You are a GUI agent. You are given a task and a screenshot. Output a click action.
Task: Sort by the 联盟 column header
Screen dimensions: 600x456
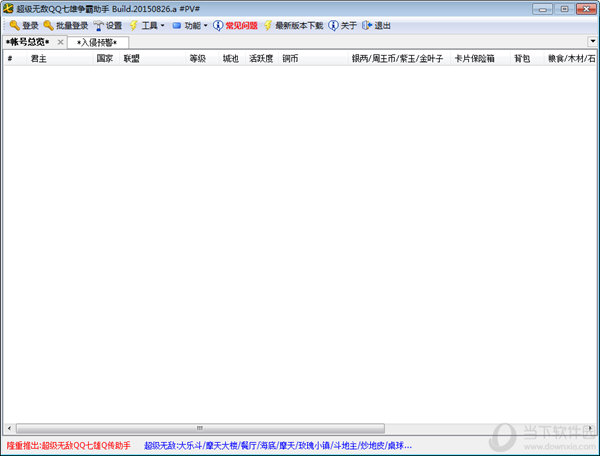pos(131,59)
